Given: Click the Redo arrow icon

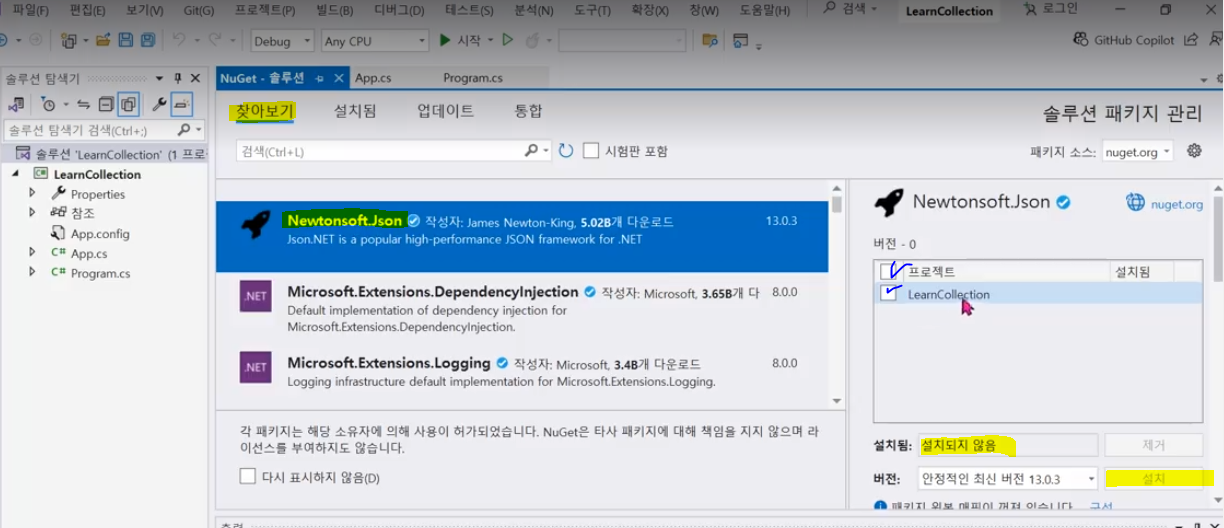Looking at the screenshot, I should pos(216,41).
